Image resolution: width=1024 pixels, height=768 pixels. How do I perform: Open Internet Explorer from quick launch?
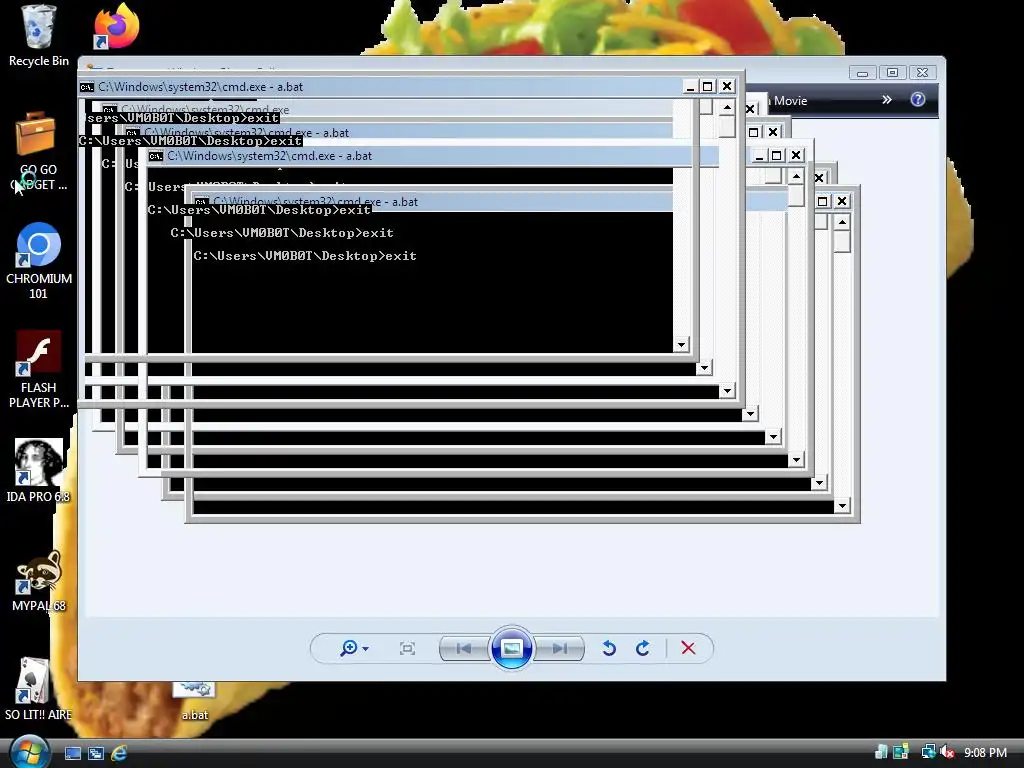coord(119,753)
